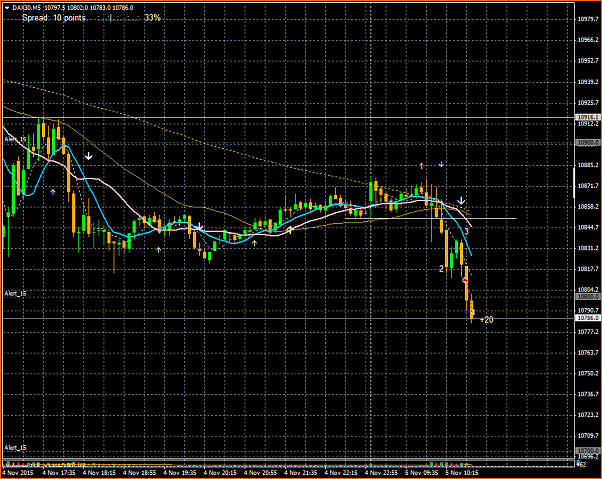Click the 10844.7 price axis label
The height and width of the screenshot is (479, 602).
(588, 227)
